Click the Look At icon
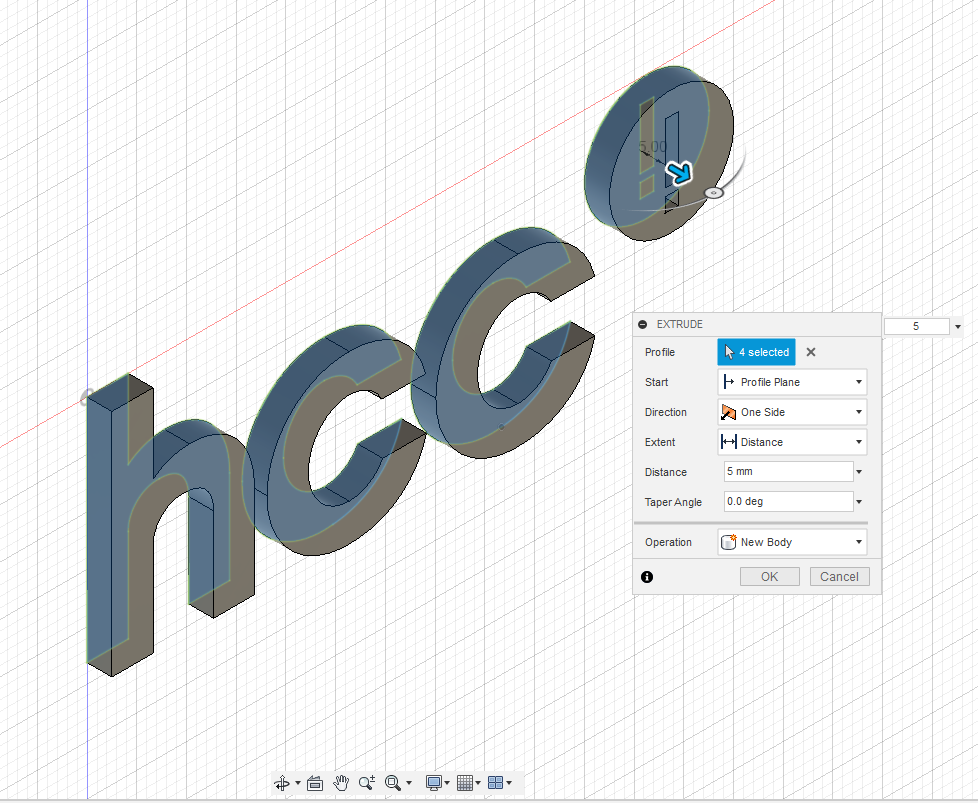The image size is (978, 803). tap(315, 782)
